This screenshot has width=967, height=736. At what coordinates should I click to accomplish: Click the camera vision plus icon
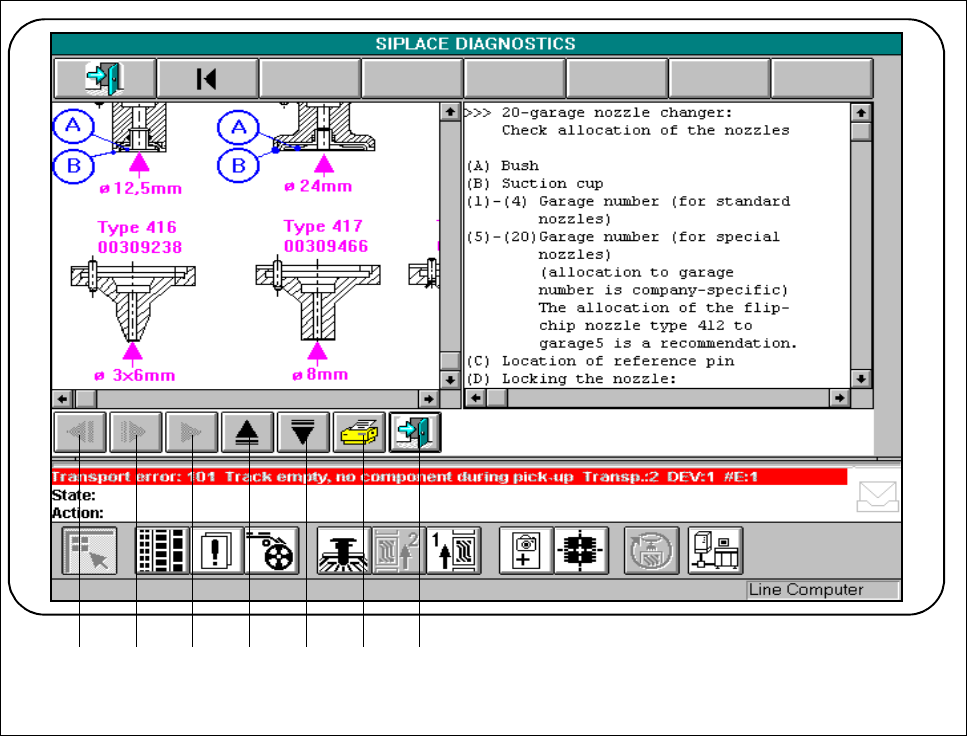pos(525,550)
